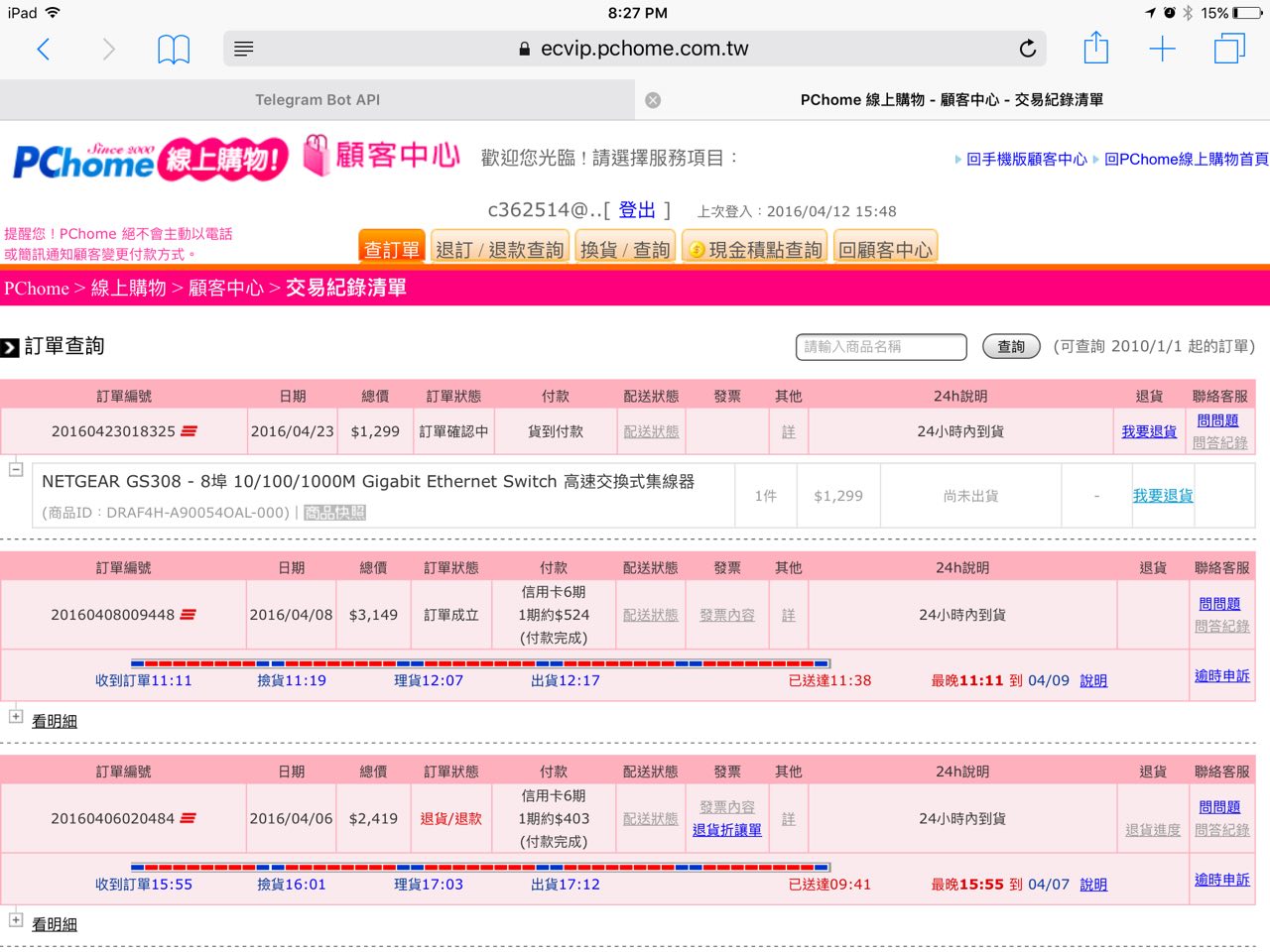
Task: Tap the Safari forward arrow
Action: coord(108,49)
